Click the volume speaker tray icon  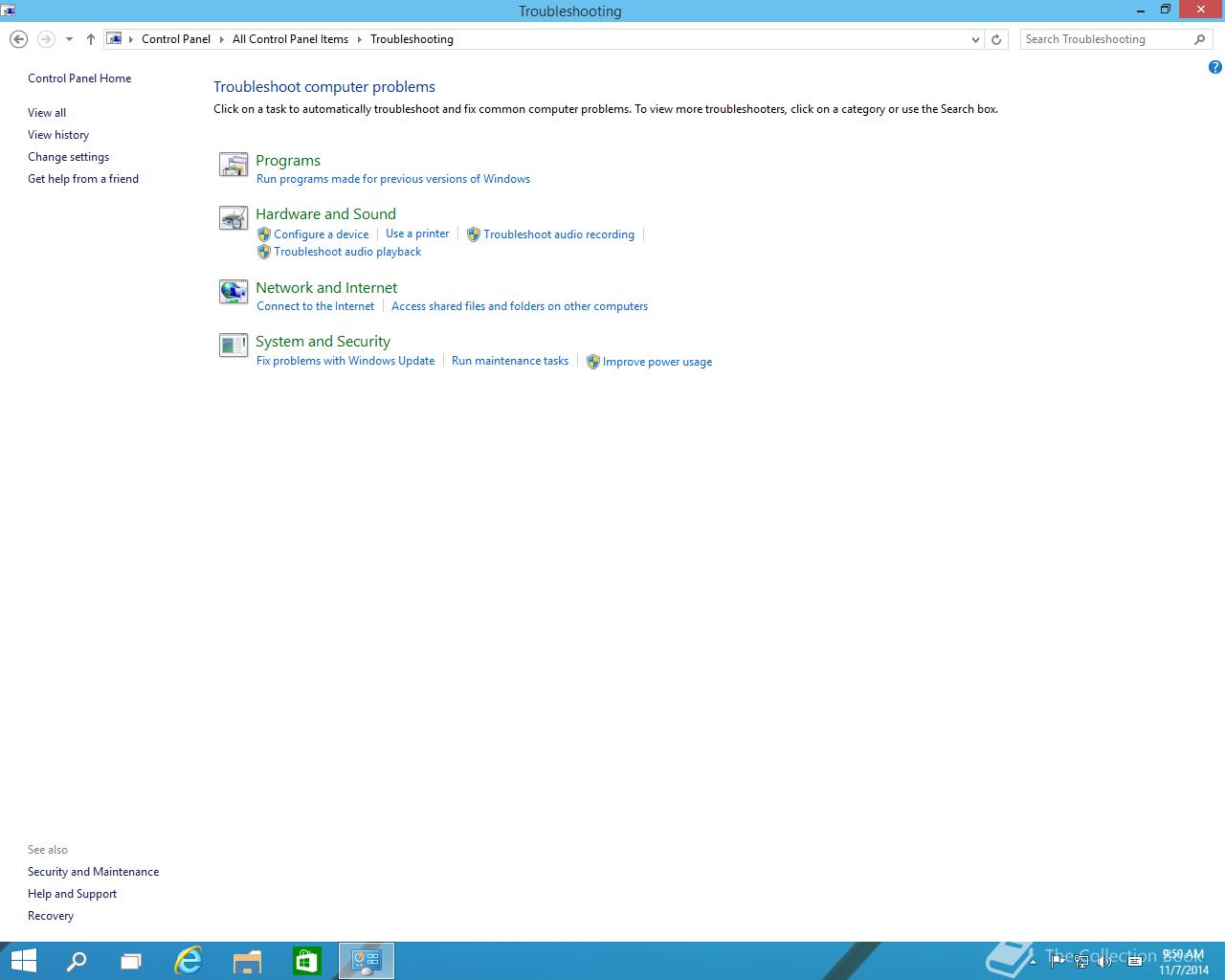1104,962
